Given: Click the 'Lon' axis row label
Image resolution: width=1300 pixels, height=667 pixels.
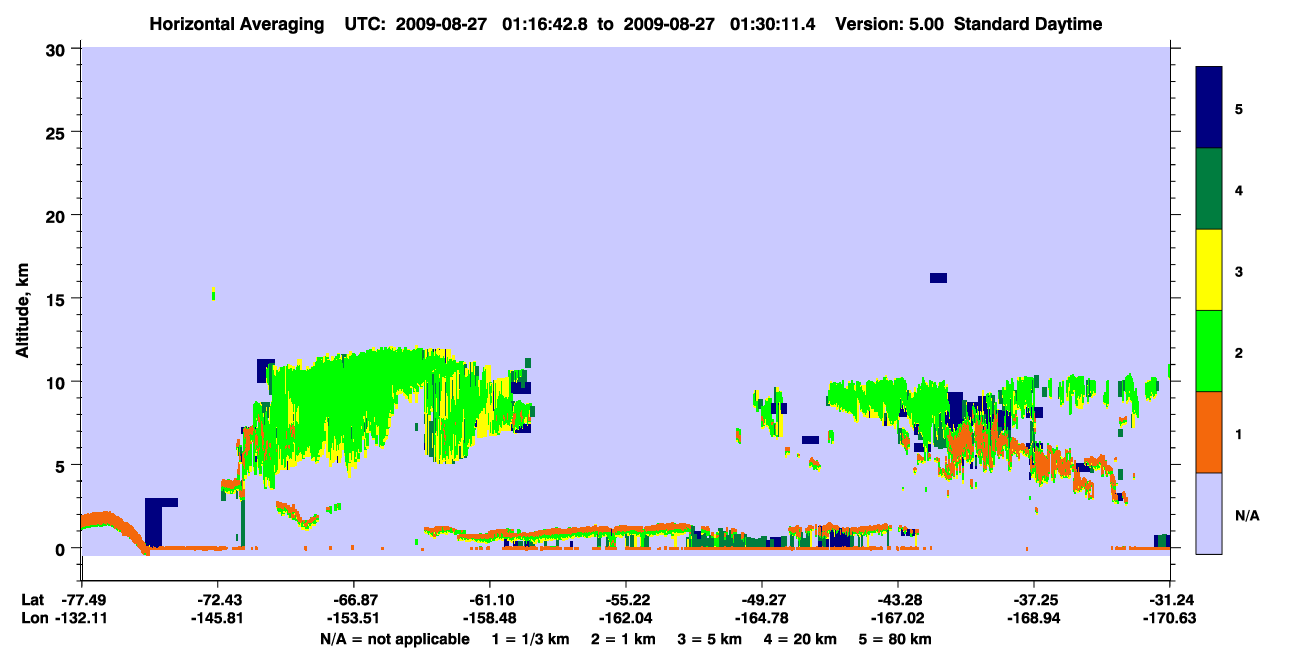Looking at the screenshot, I should point(33,618).
